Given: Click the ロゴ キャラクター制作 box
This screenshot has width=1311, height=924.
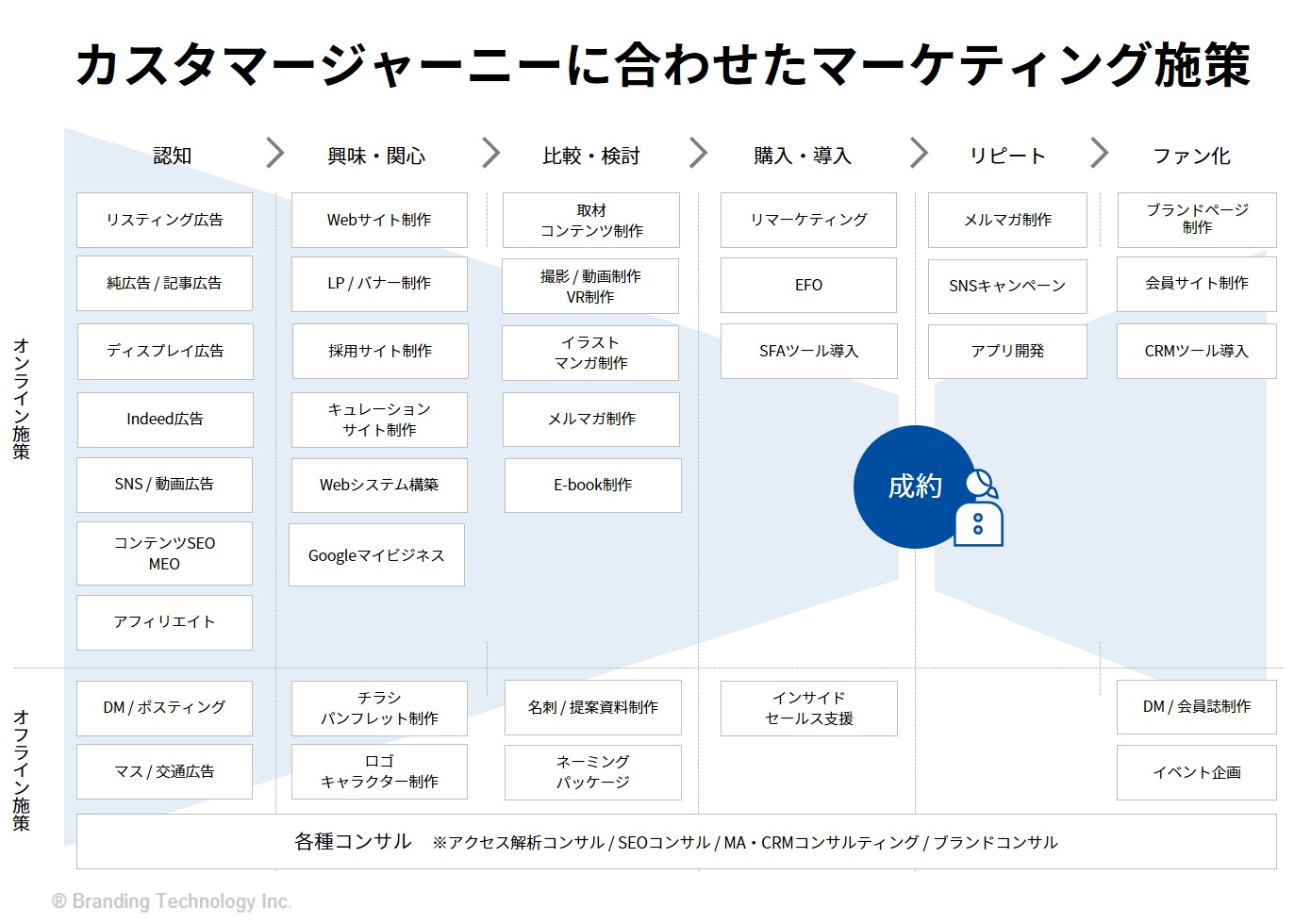Looking at the screenshot, I should 379,771.
